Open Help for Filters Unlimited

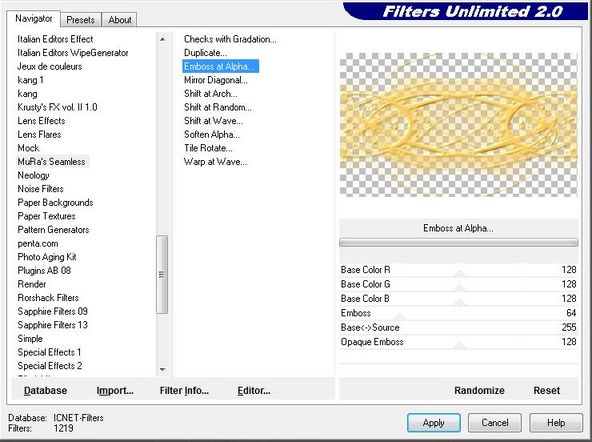[x=556, y=423]
